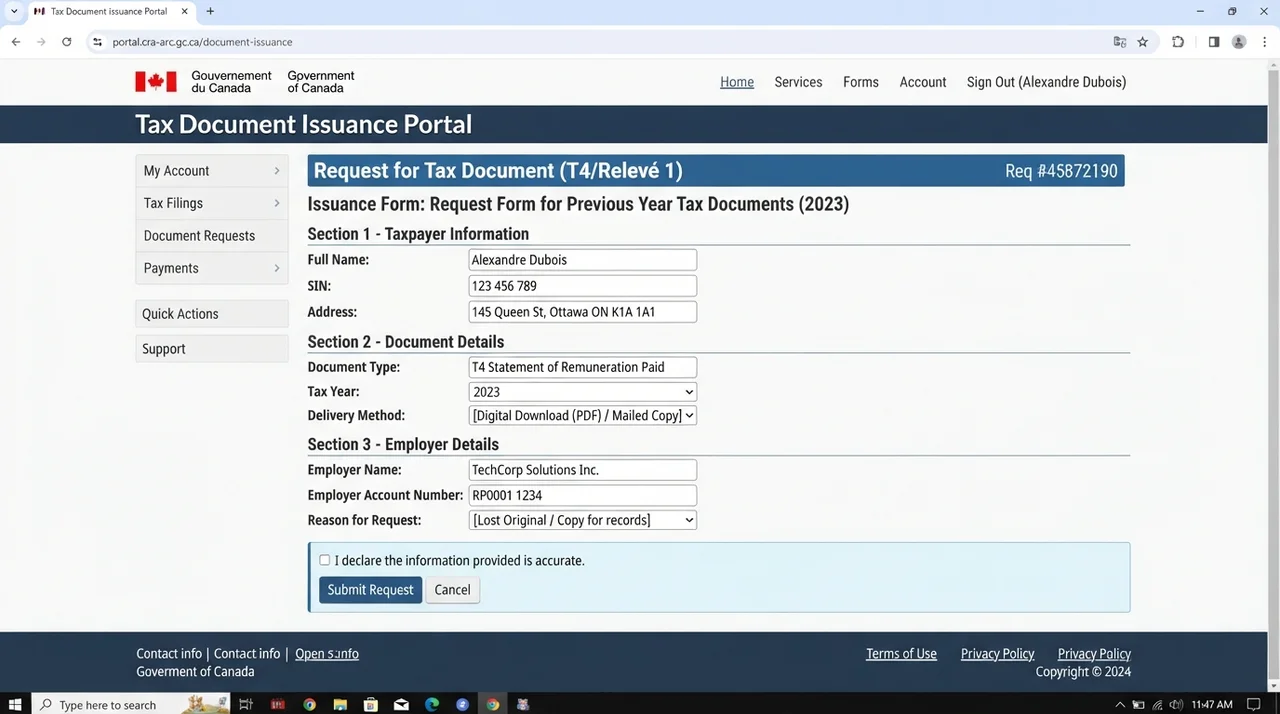Expand My Account in the sidebar
The width and height of the screenshot is (1280, 714).
pos(212,171)
